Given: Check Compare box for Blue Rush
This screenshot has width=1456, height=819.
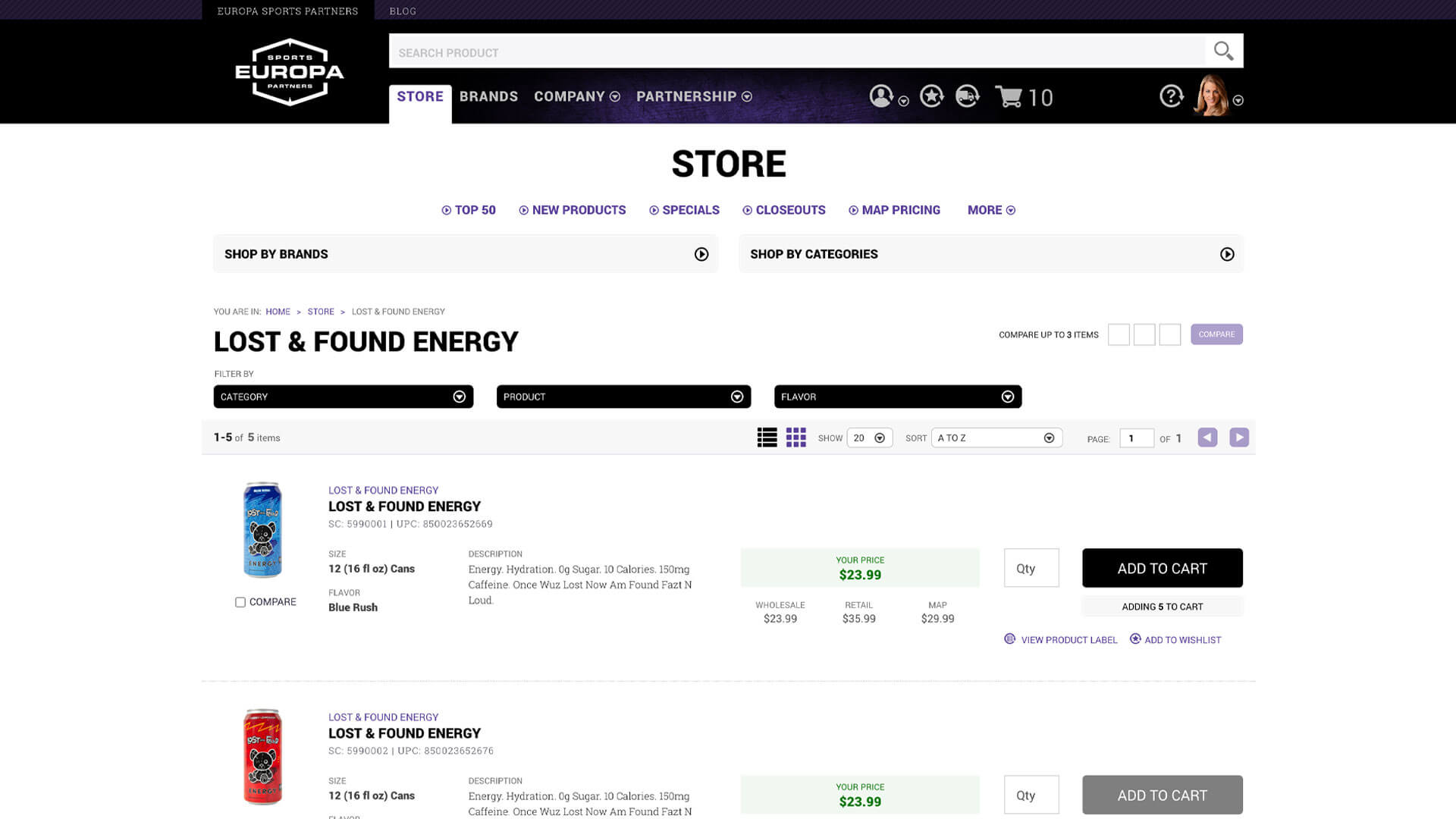Looking at the screenshot, I should click(240, 602).
